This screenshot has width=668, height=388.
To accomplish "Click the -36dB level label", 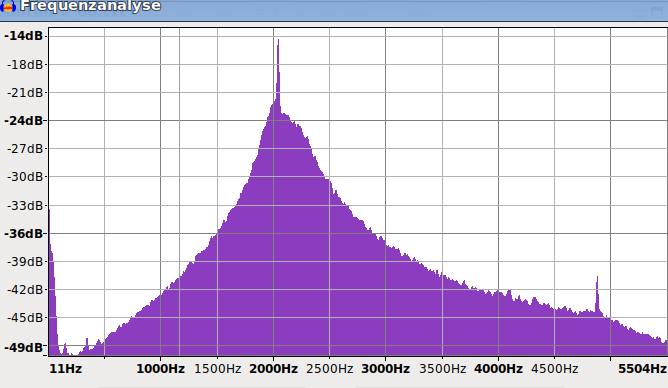I will point(24,234).
